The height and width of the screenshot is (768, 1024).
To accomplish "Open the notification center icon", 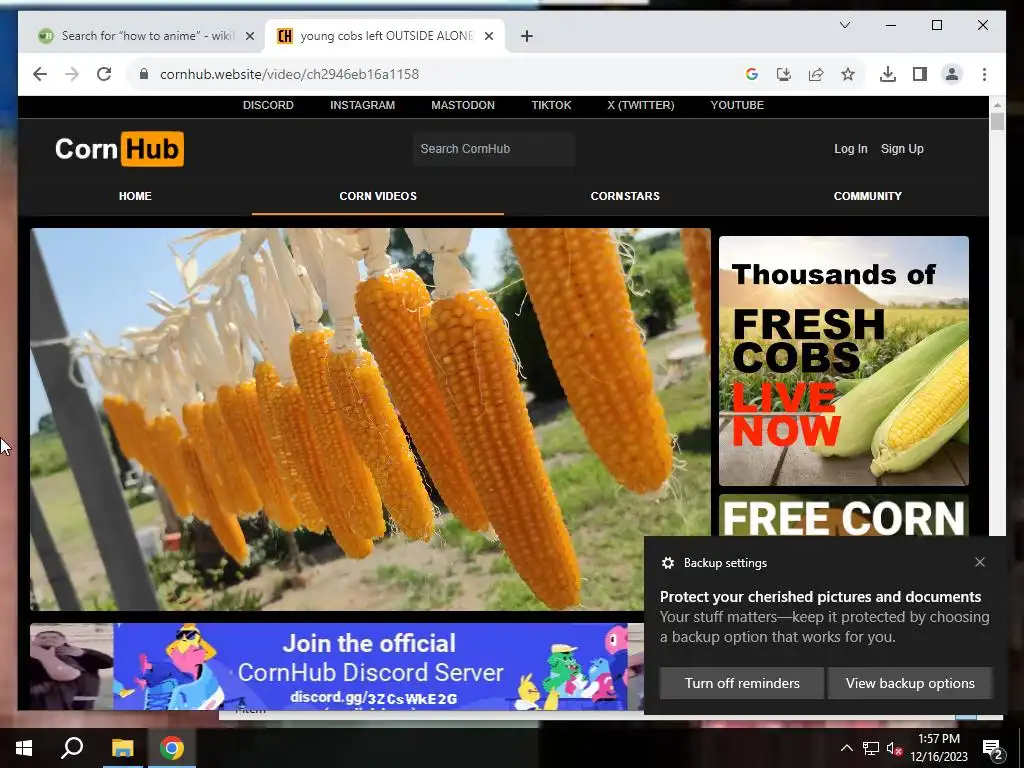I will [993, 749].
